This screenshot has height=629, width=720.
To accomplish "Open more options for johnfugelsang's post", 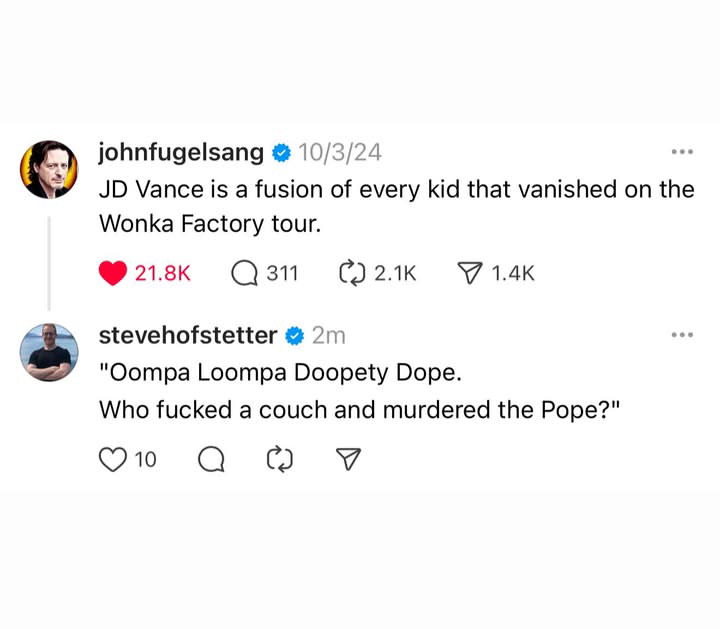I will [682, 152].
